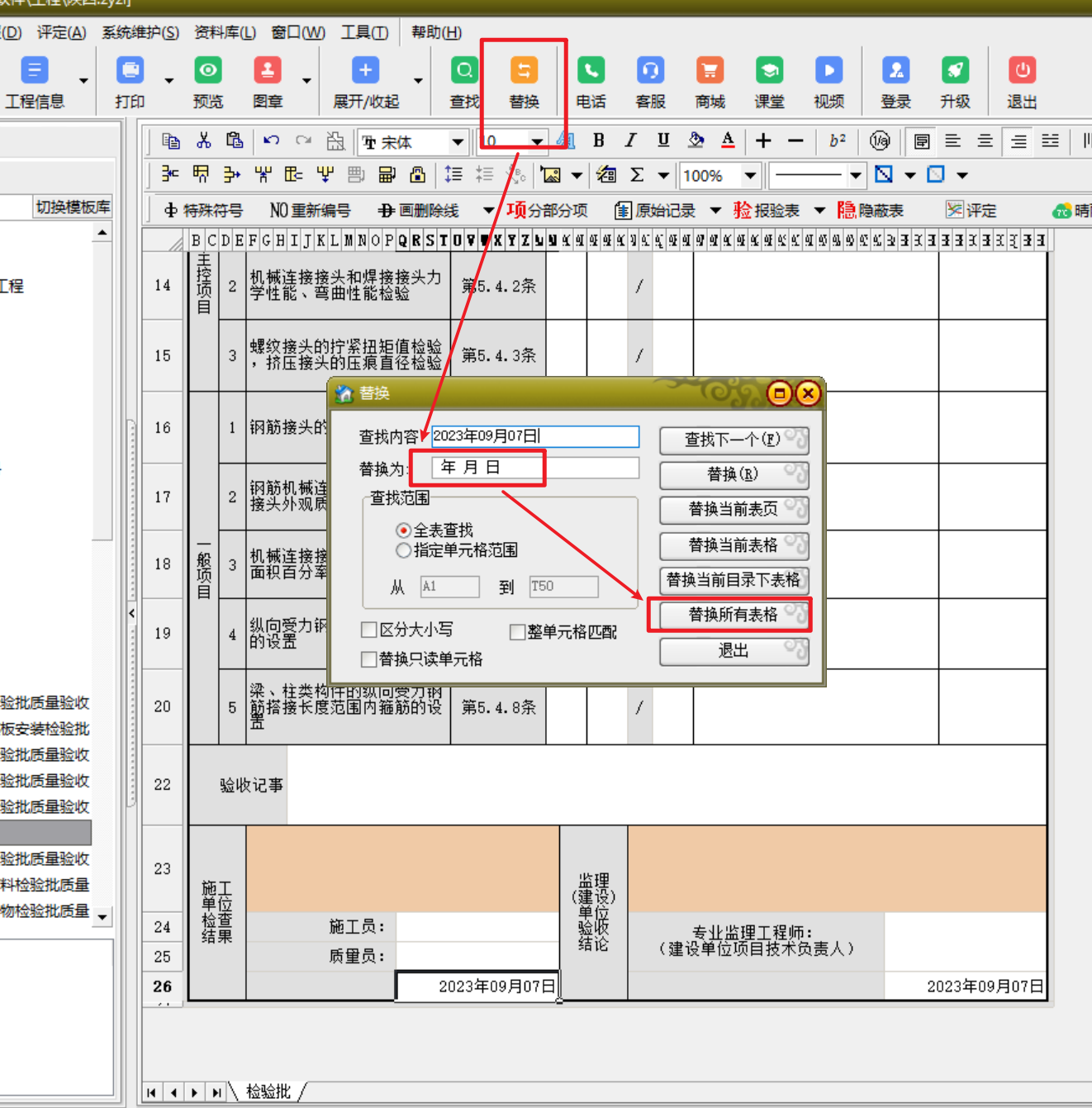Image resolution: width=1092 pixels, height=1108 pixels.
Task: Click the 查找内容 input field
Action: [x=535, y=436]
